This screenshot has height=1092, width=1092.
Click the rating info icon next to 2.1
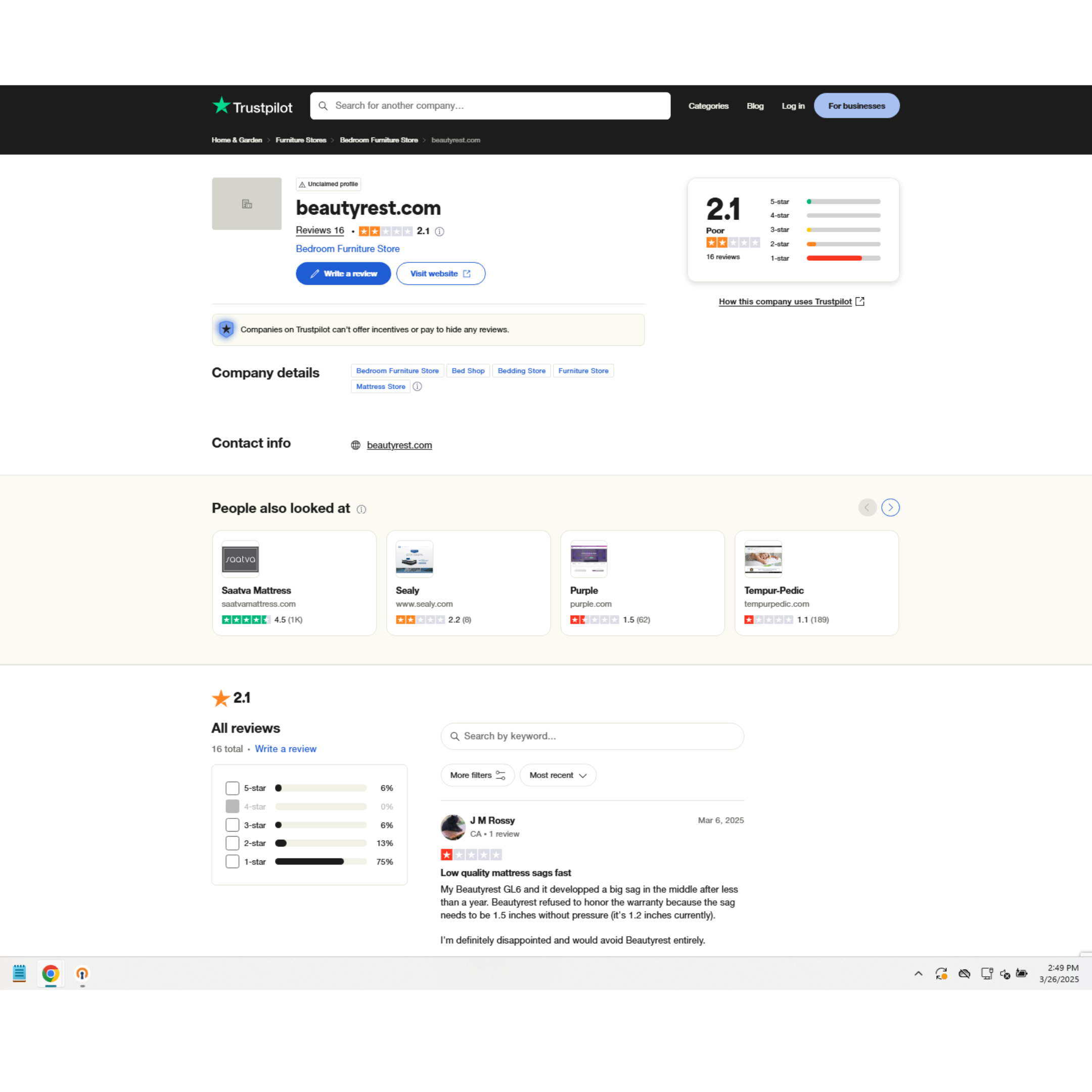click(x=439, y=231)
